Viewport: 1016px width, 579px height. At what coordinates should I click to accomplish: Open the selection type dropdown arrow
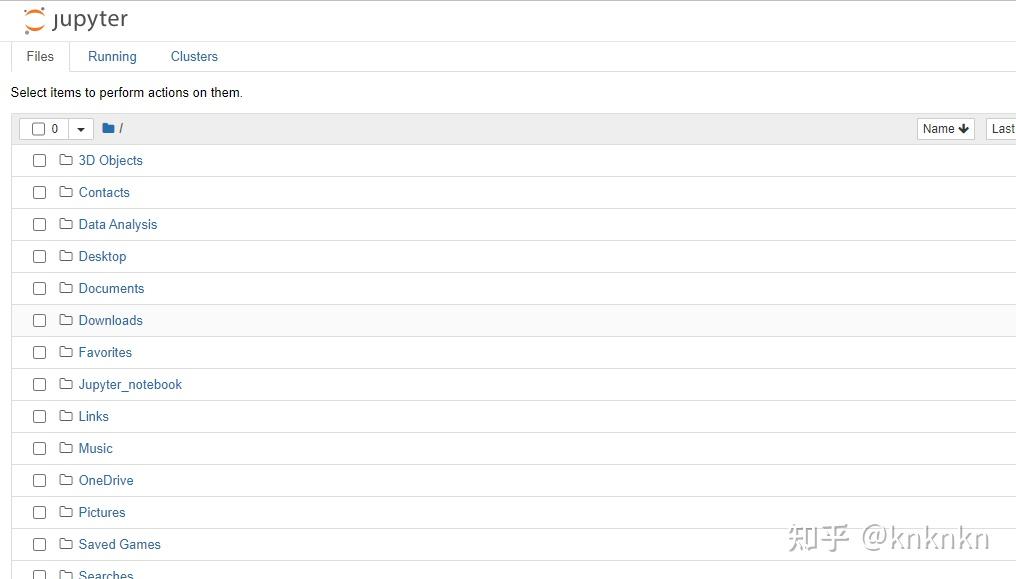click(x=81, y=129)
